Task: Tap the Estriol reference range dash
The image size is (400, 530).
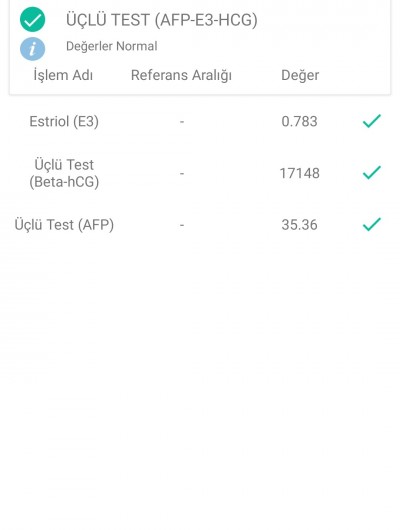Action: pos(182,122)
